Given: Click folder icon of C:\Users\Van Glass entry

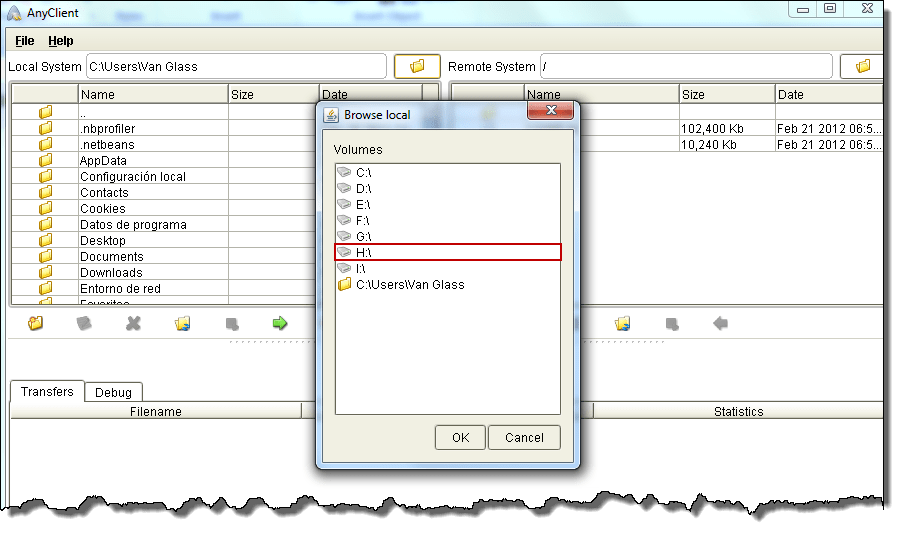Looking at the screenshot, I should tap(344, 284).
